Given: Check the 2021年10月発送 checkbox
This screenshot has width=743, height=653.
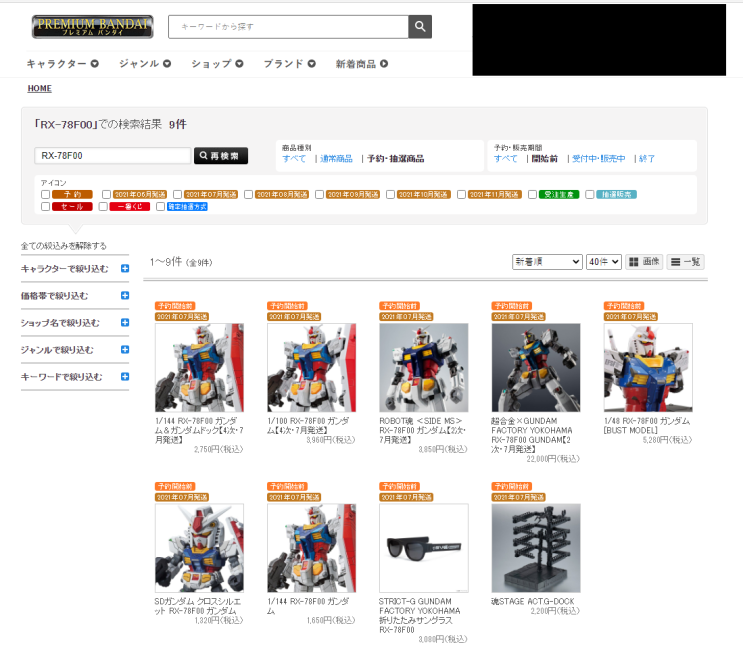Looking at the screenshot, I should [390, 194].
